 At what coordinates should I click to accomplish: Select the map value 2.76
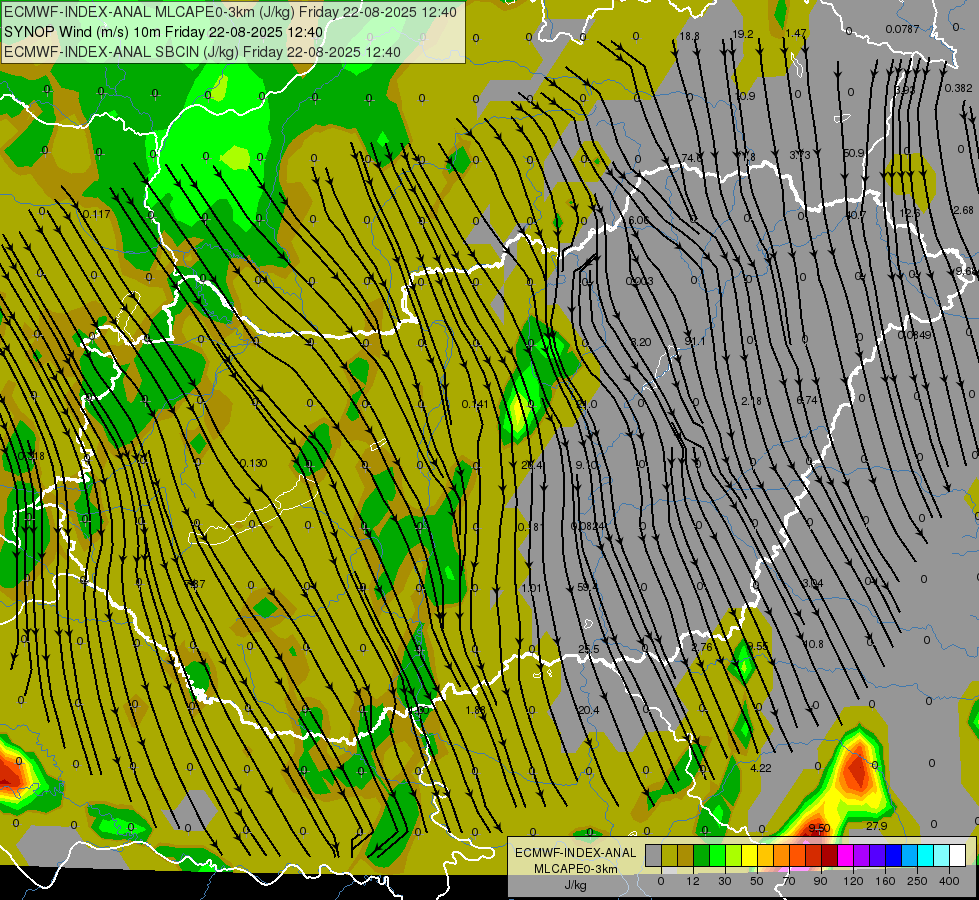702,646
